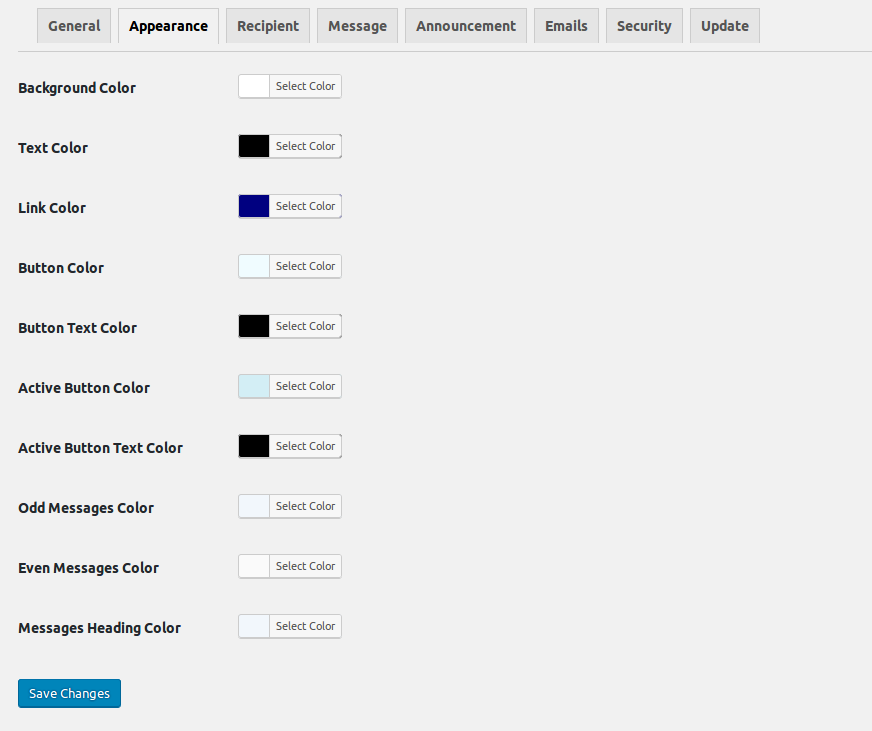Screen dimensions: 872x731
Task: Click the Button Color label
Action: [x=61, y=268]
